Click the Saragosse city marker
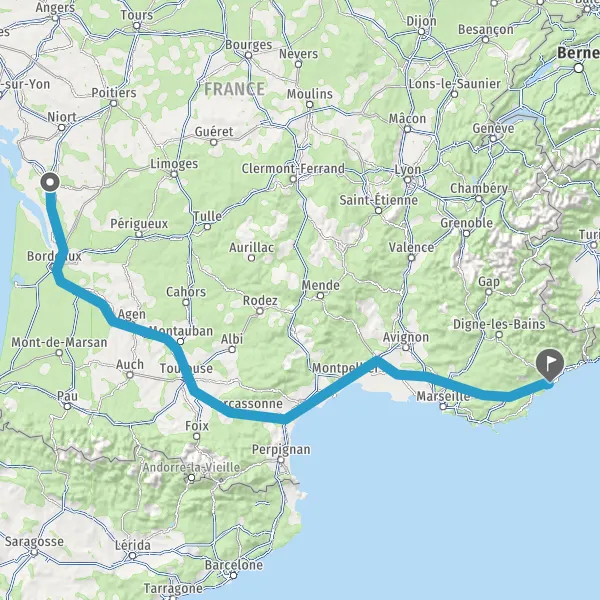This screenshot has height=600, width=600. 34,552
